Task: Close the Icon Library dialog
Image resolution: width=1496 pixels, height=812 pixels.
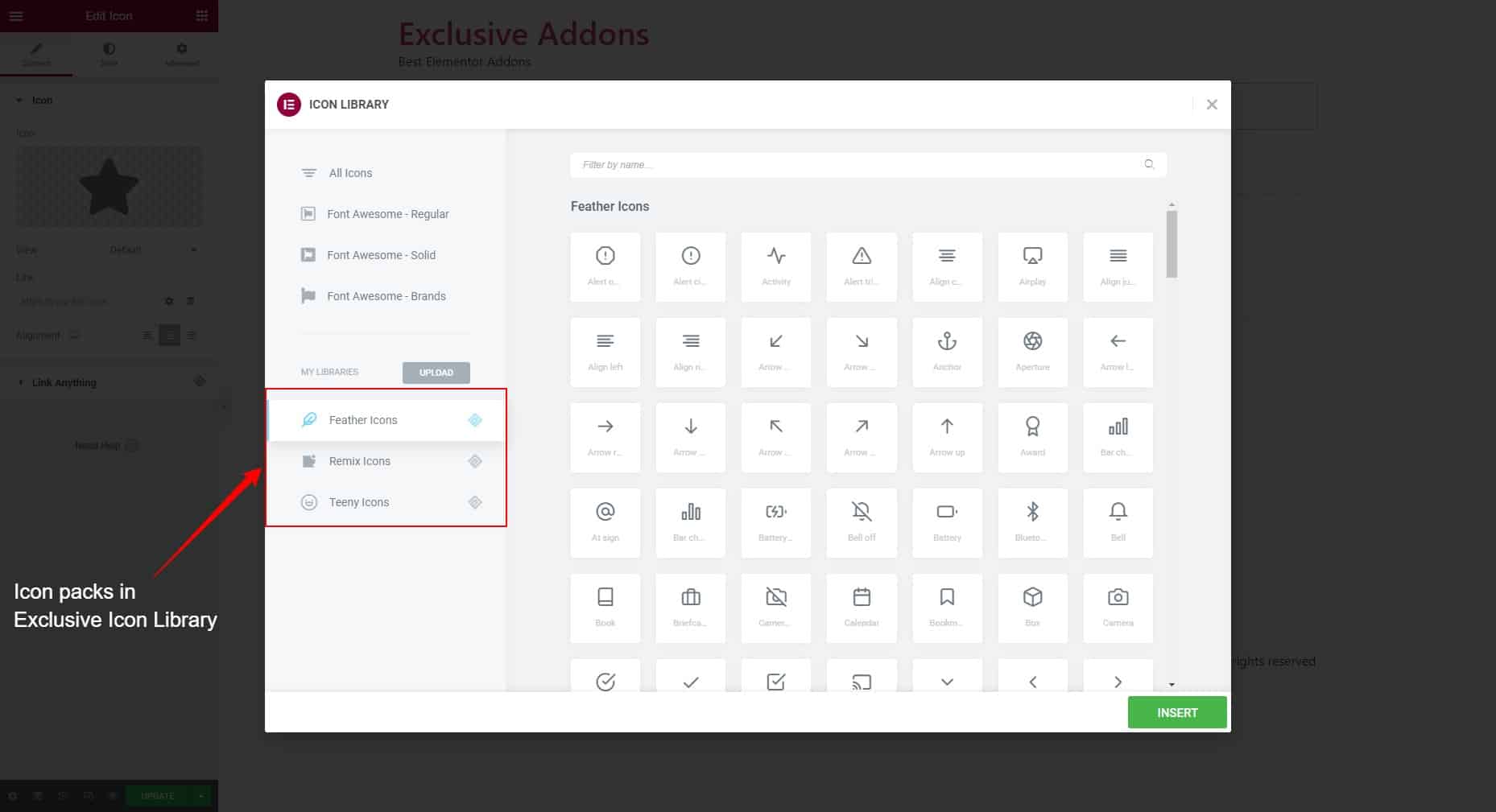Action: click(x=1212, y=105)
